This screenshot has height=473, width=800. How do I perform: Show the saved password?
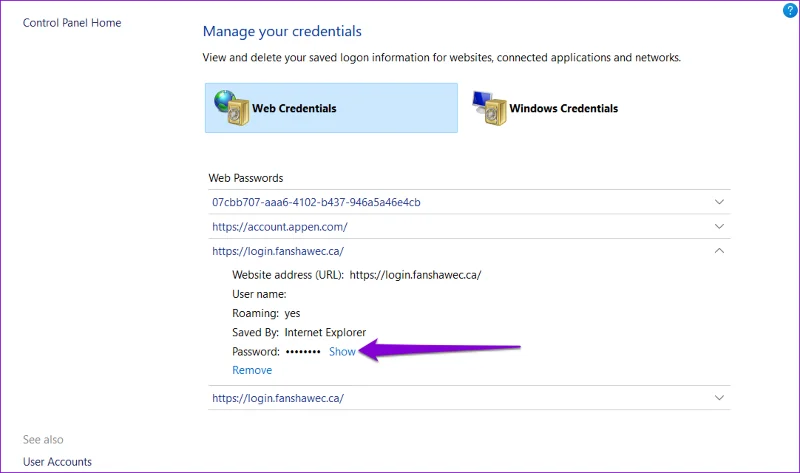tap(342, 352)
